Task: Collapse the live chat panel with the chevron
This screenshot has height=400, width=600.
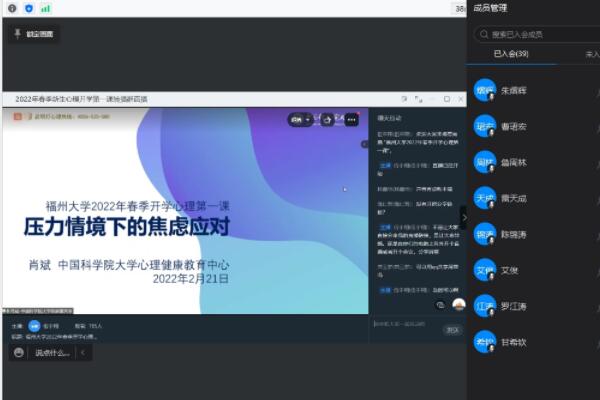Action: point(464,218)
